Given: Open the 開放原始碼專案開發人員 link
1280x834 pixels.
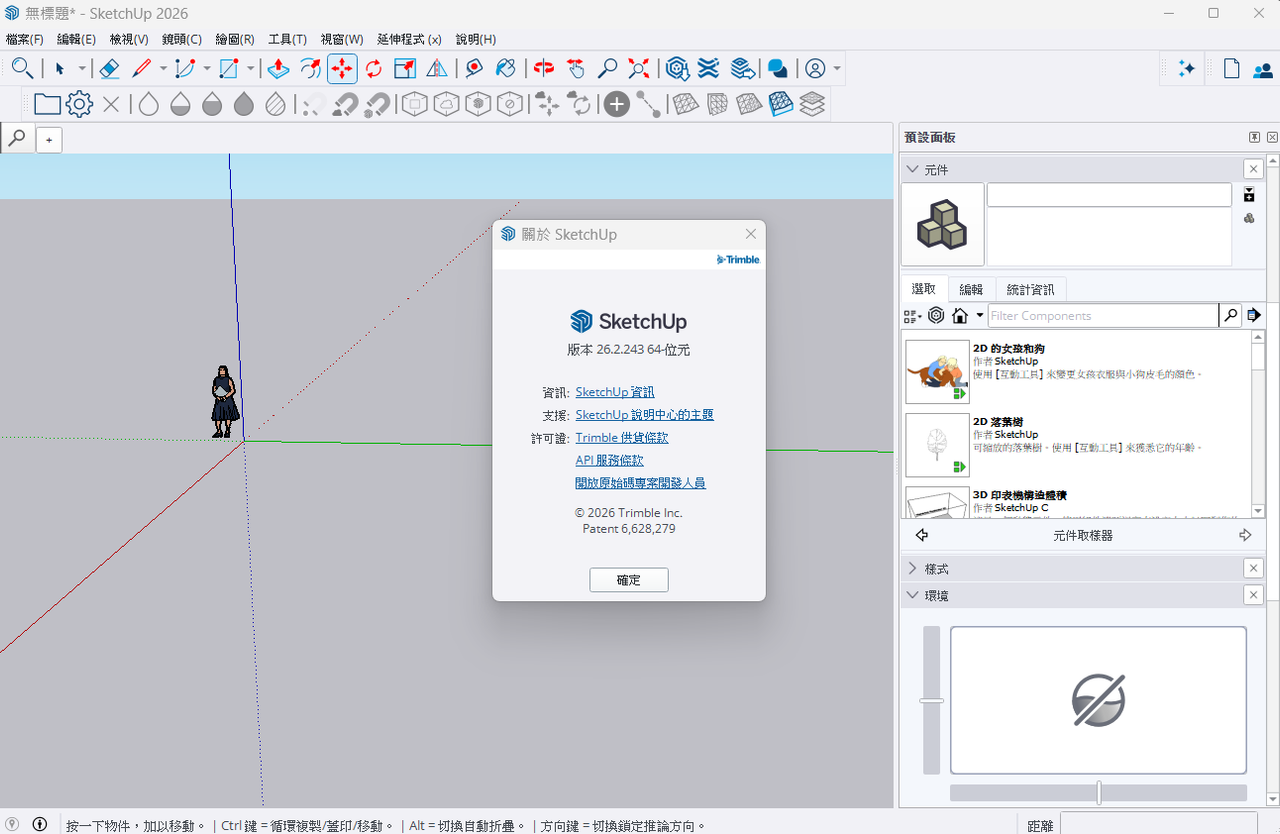Looking at the screenshot, I should [641, 483].
